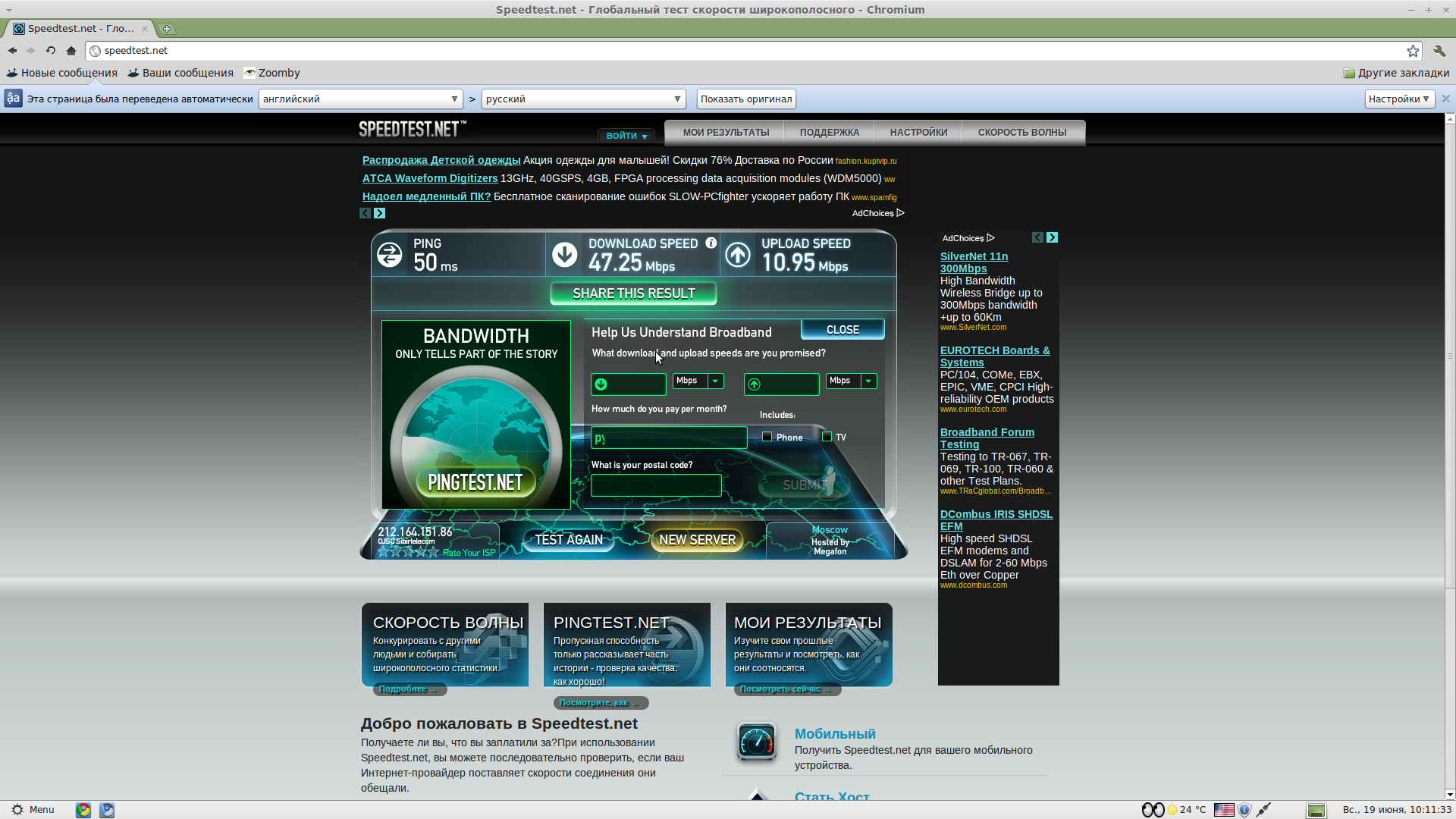Open a new tab with the plus button
1456x819 pixels.
coord(167,29)
